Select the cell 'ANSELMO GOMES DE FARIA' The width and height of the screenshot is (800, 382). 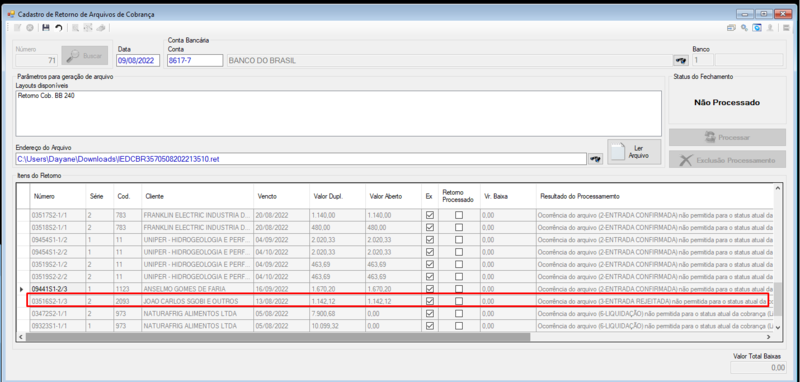pos(197,289)
